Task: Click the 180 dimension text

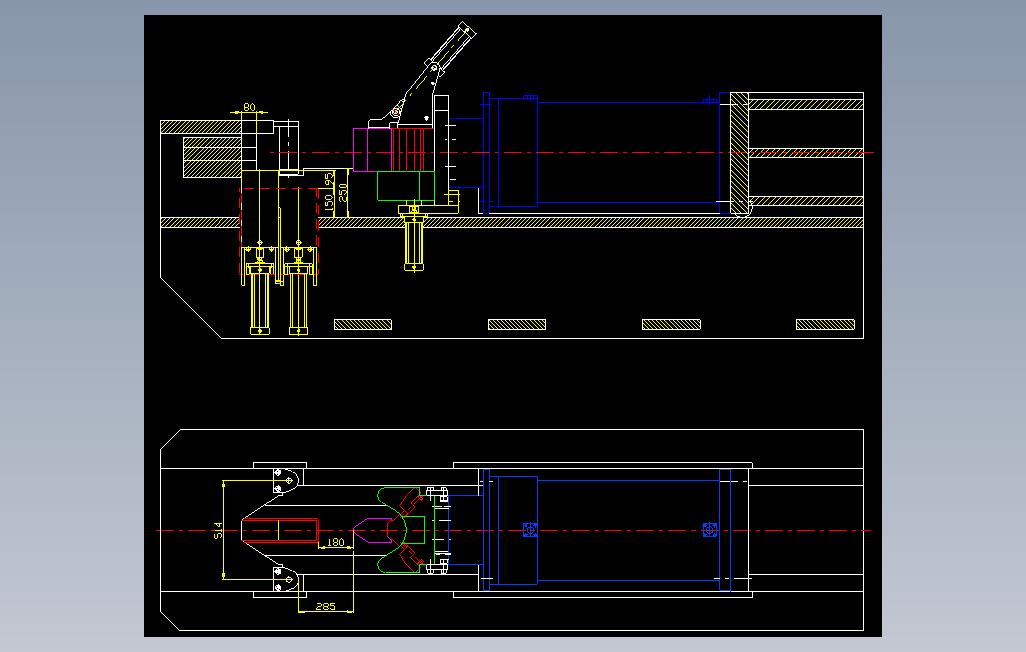Action: 335,542
